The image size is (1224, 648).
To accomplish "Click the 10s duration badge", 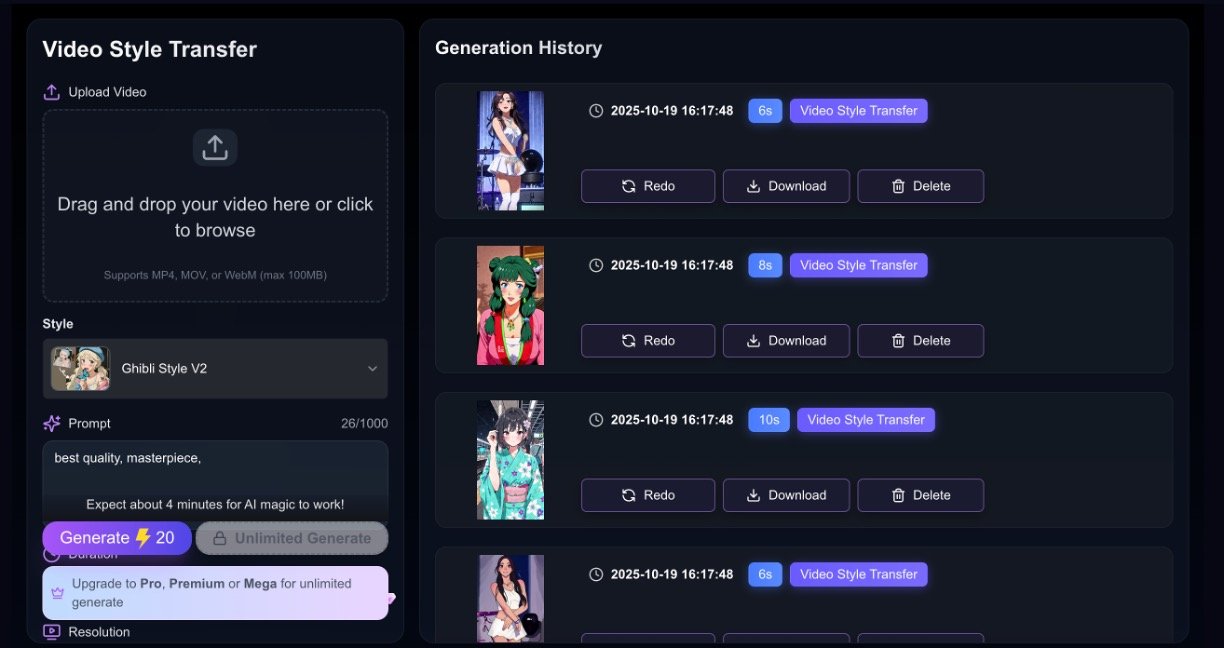I will coord(768,420).
